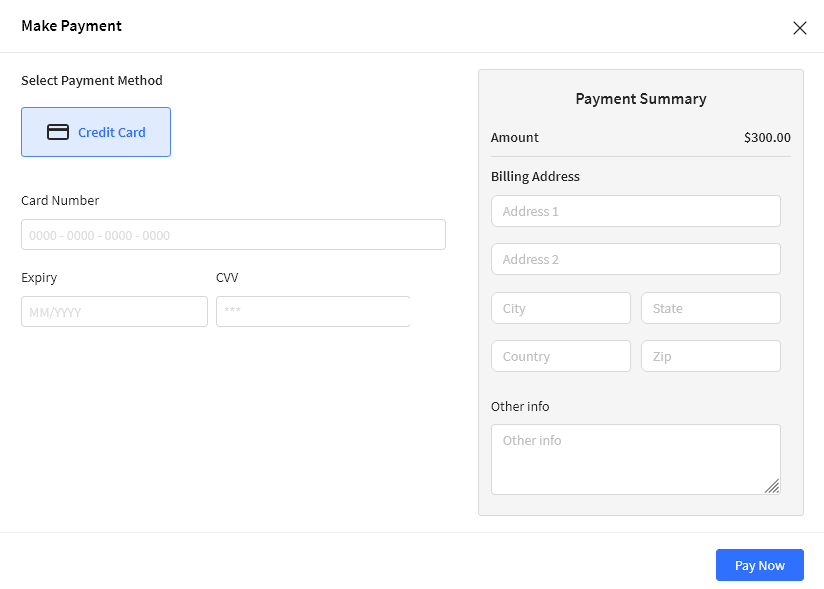This screenshot has width=824, height=589.
Task: Click the Zip code field
Action: click(711, 356)
